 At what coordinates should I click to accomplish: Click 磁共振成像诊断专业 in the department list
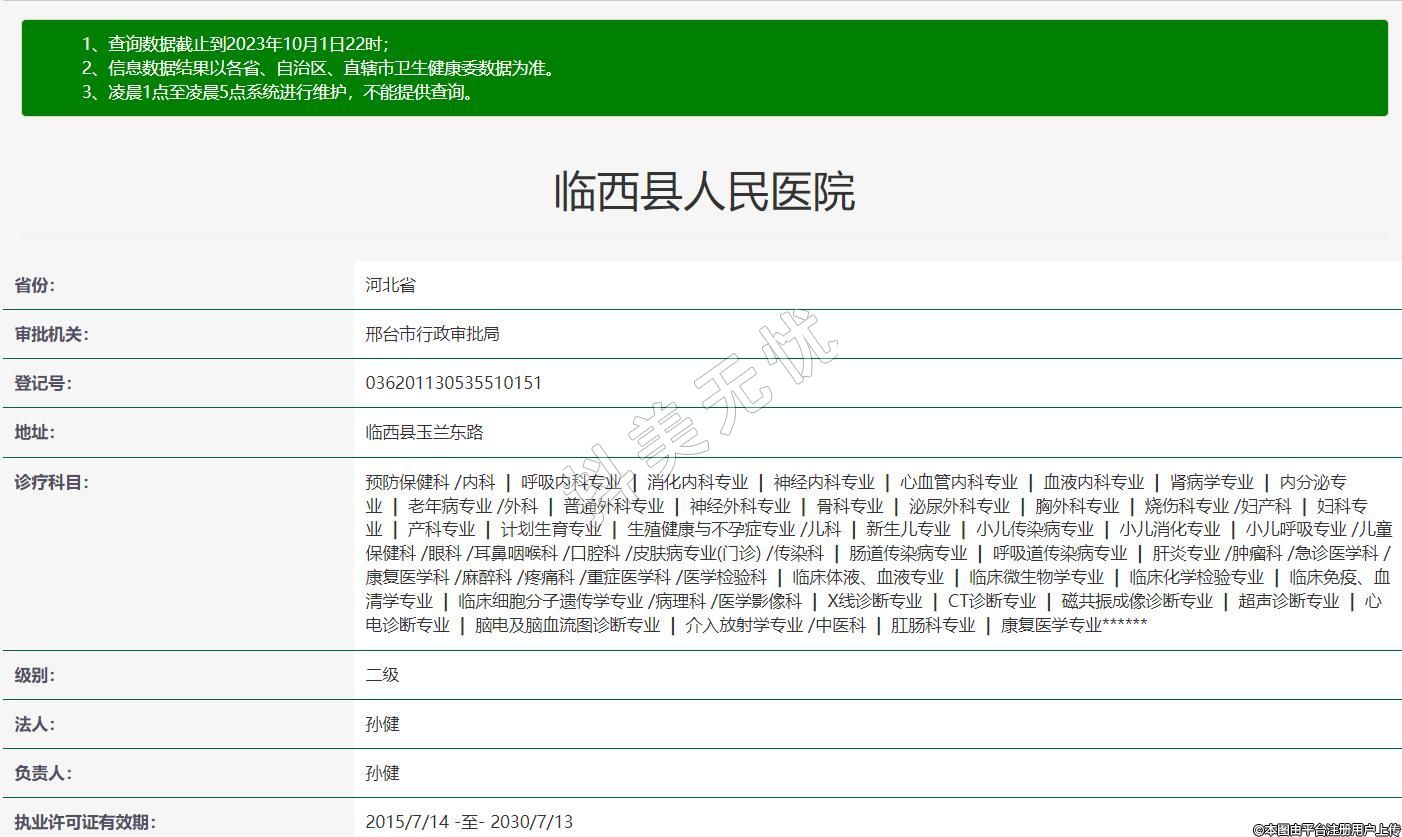click(1136, 601)
